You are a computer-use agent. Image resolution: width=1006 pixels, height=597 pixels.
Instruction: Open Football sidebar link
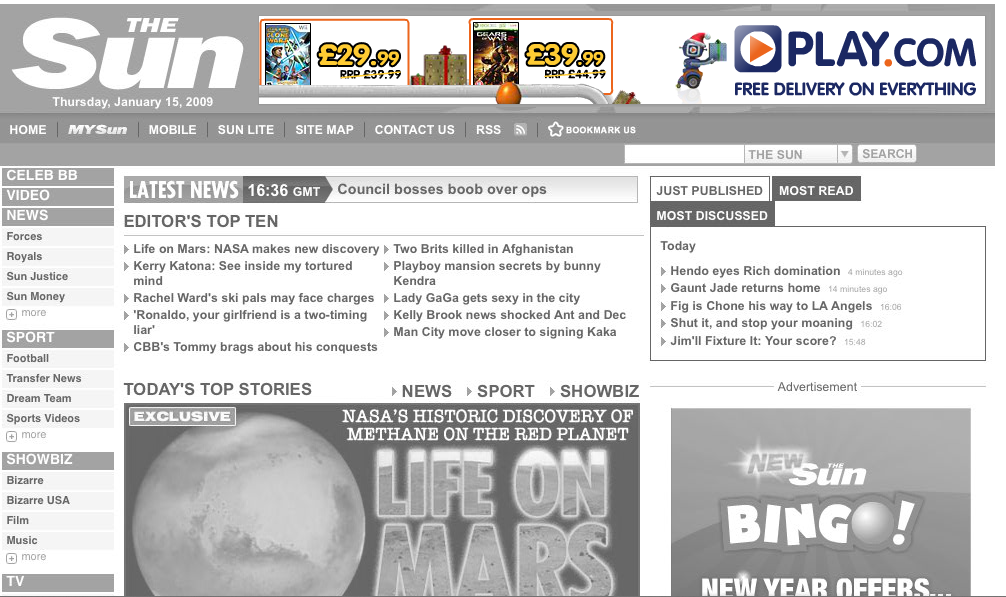[58, 358]
